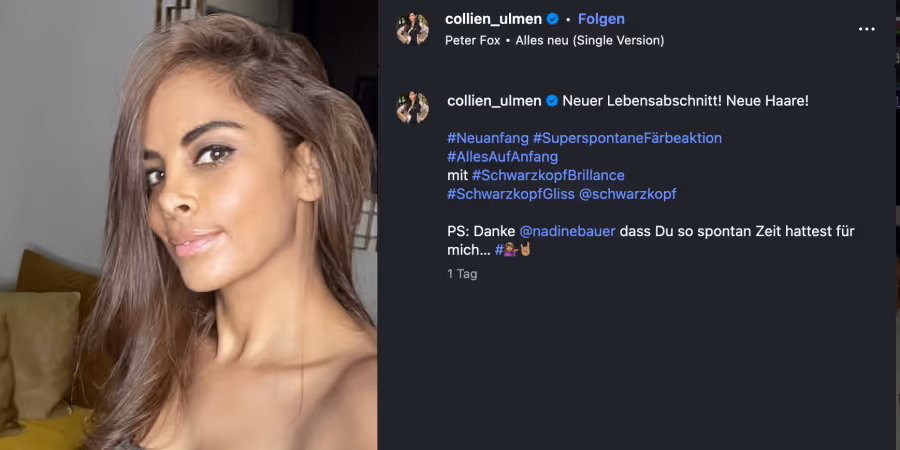
Task: Click the profile avatar in the post header
Action: (x=412, y=29)
